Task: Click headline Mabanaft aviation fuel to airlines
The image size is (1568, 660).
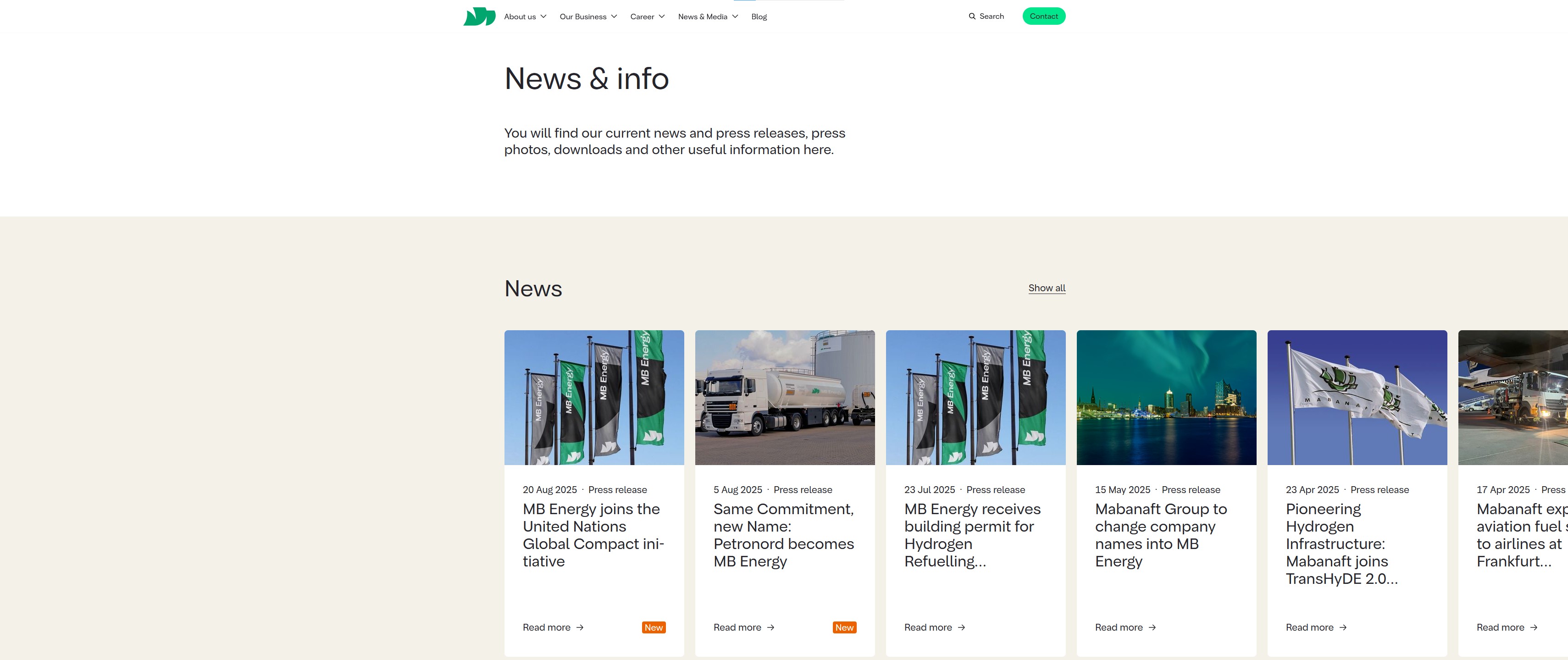Action: pyautogui.click(x=1522, y=535)
